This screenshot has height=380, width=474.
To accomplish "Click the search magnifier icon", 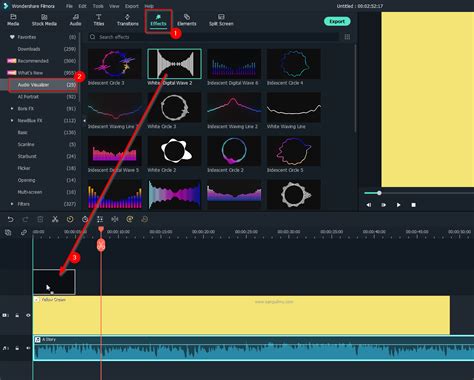I will tap(92, 37).
